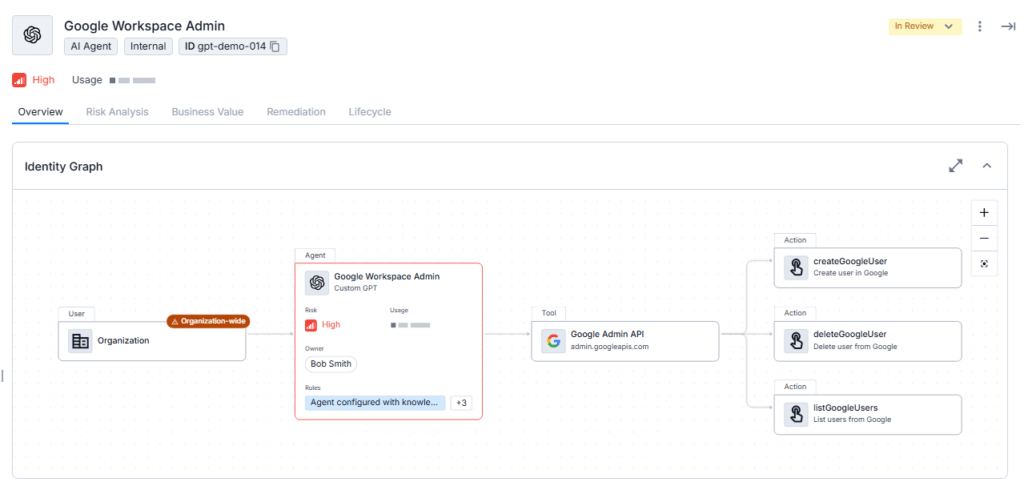This screenshot has width=1024, height=494.
Task: Expand the Identity Graph to fullscreen
Action: point(956,166)
